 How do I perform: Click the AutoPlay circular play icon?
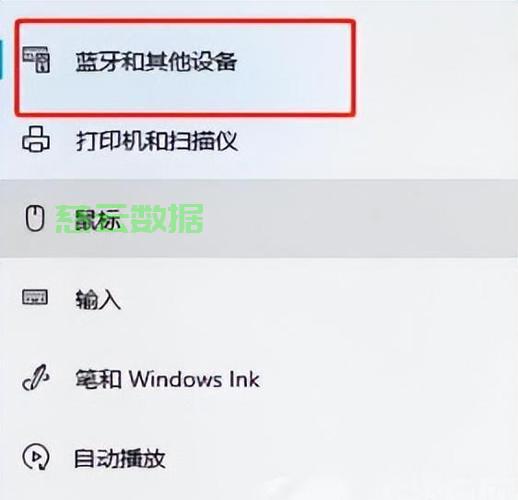pyautogui.click(x=36, y=457)
